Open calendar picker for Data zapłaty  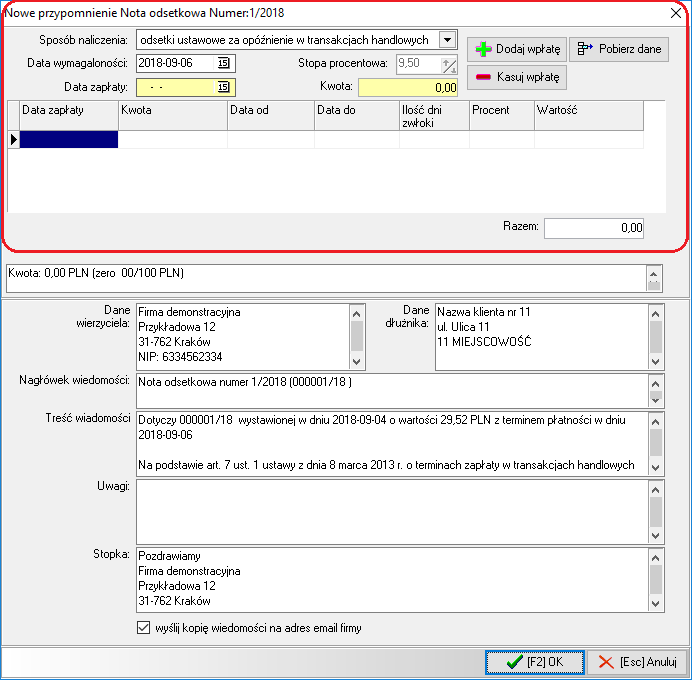pyautogui.click(x=223, y=87)
